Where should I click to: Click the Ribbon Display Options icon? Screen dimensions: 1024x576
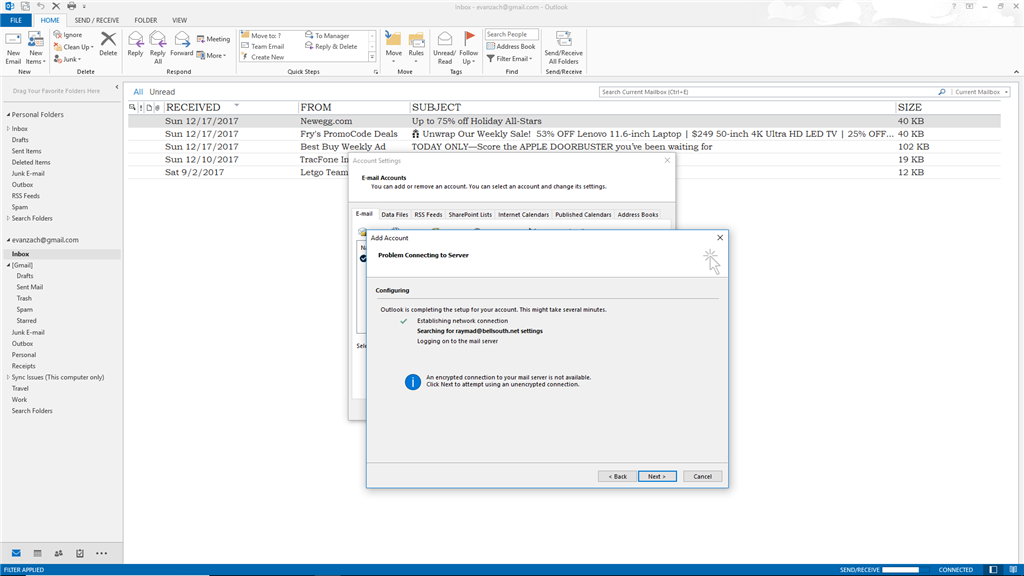point(969,7)
